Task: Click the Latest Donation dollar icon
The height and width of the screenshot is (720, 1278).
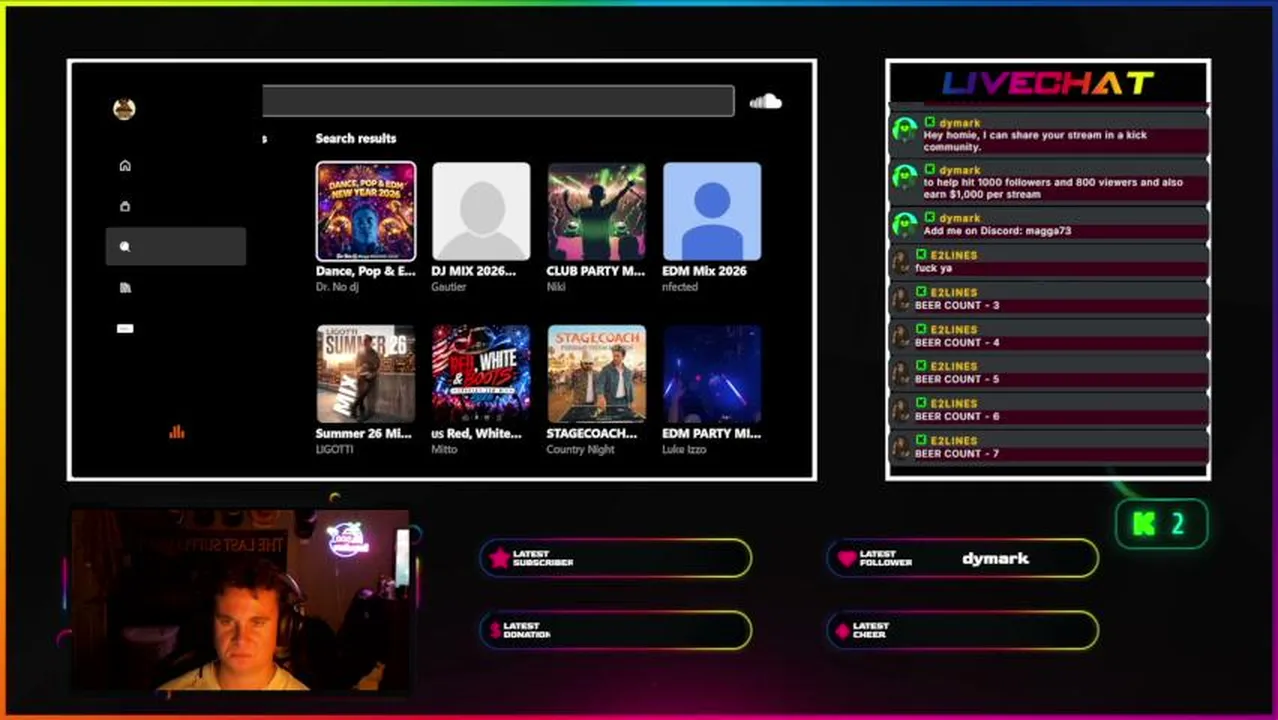Action: [495, 630]
